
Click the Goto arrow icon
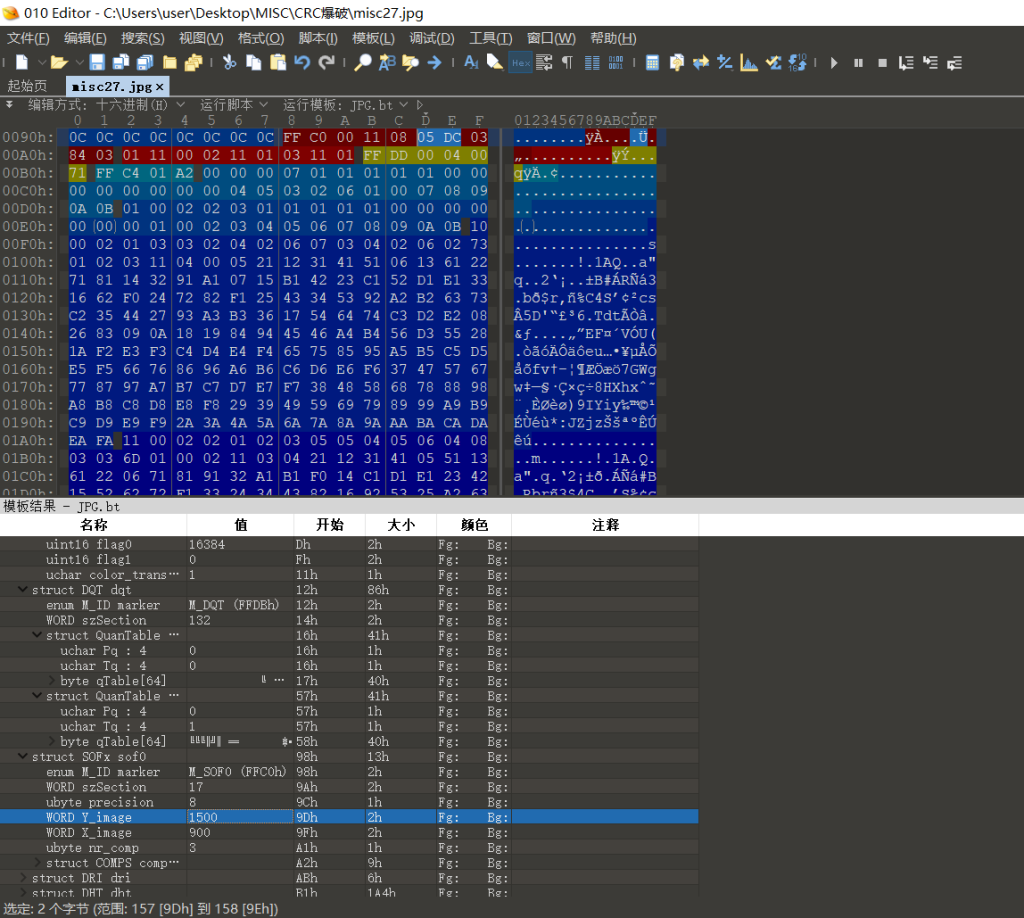tap(435, 62)
